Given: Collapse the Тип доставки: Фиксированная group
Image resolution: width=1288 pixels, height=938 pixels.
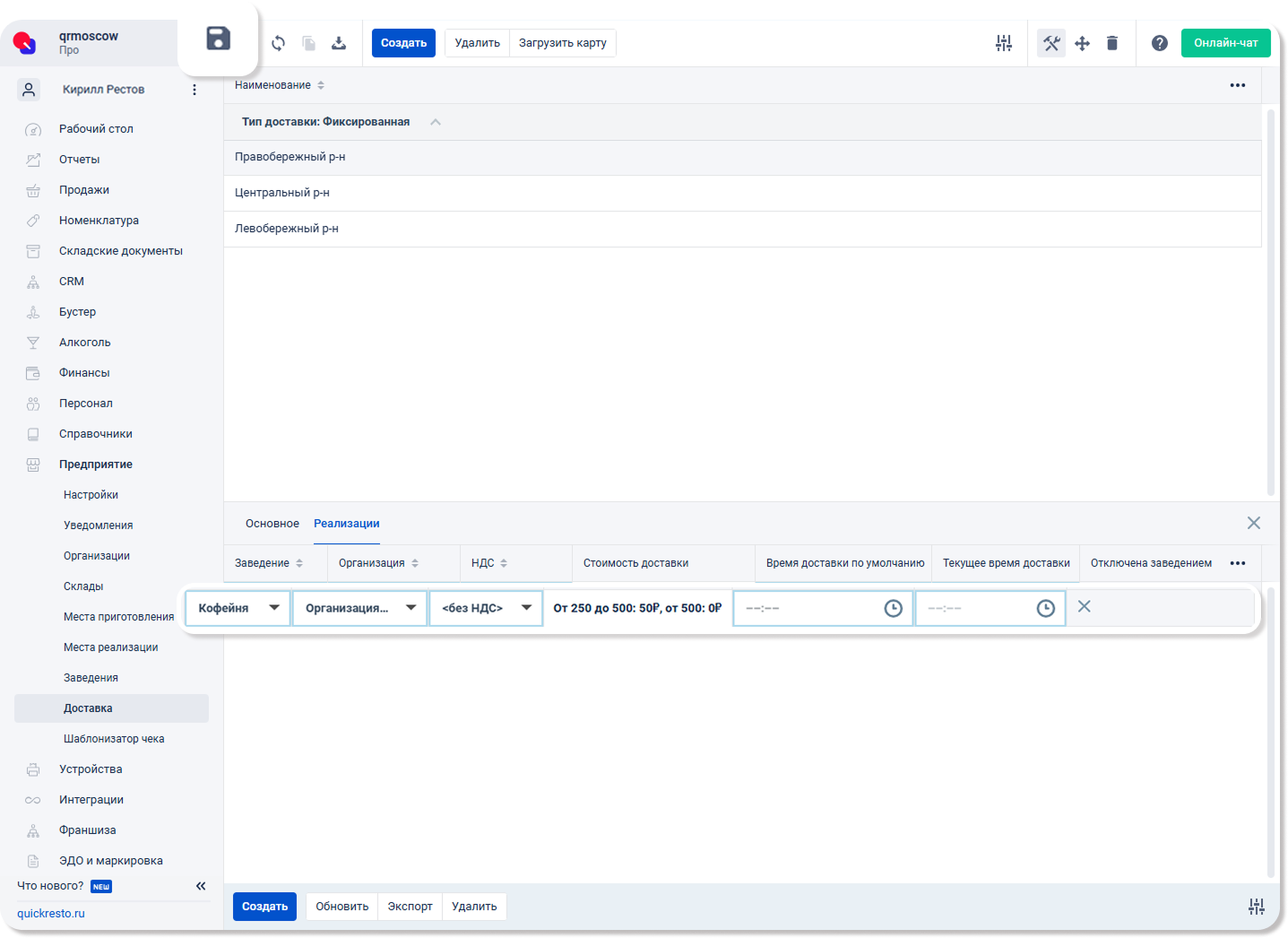Looking at the screenshot, I should (x=436, y=122).
